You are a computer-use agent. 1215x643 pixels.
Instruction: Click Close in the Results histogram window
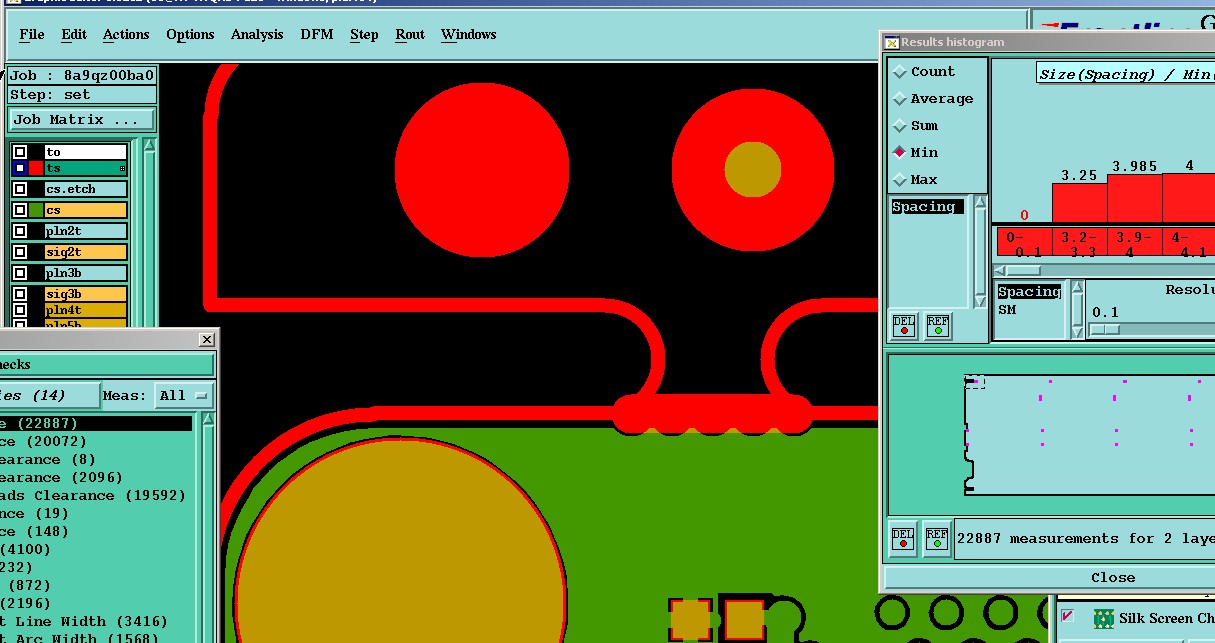(1050, 578)
